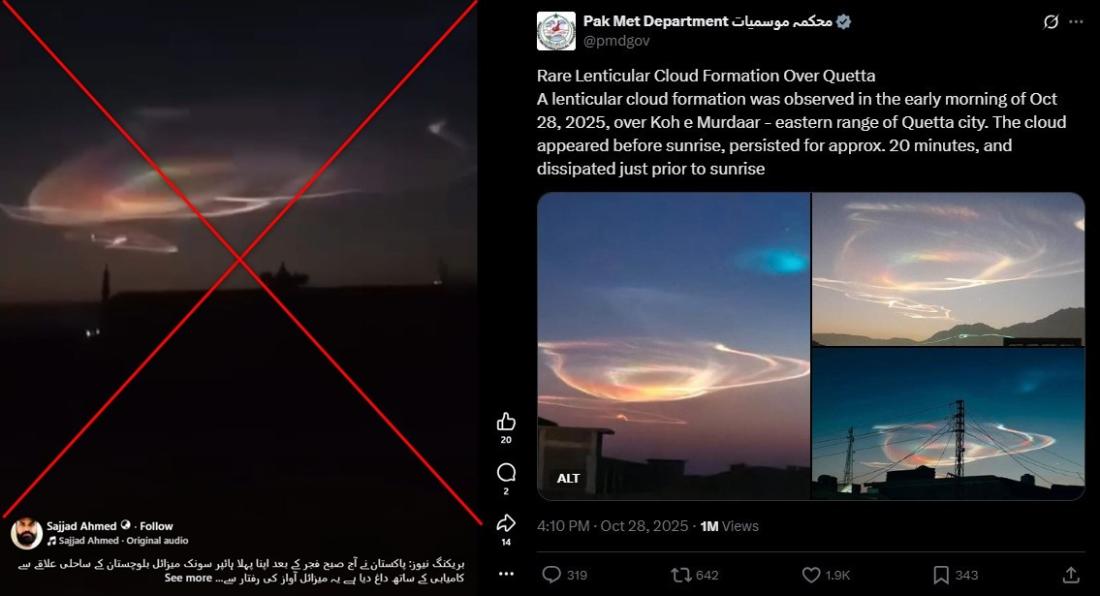The width and height of the screenshot is (1100, 596).
Task: Like the Sajjad Ahmed video post
Action: [x=506, y=421]
